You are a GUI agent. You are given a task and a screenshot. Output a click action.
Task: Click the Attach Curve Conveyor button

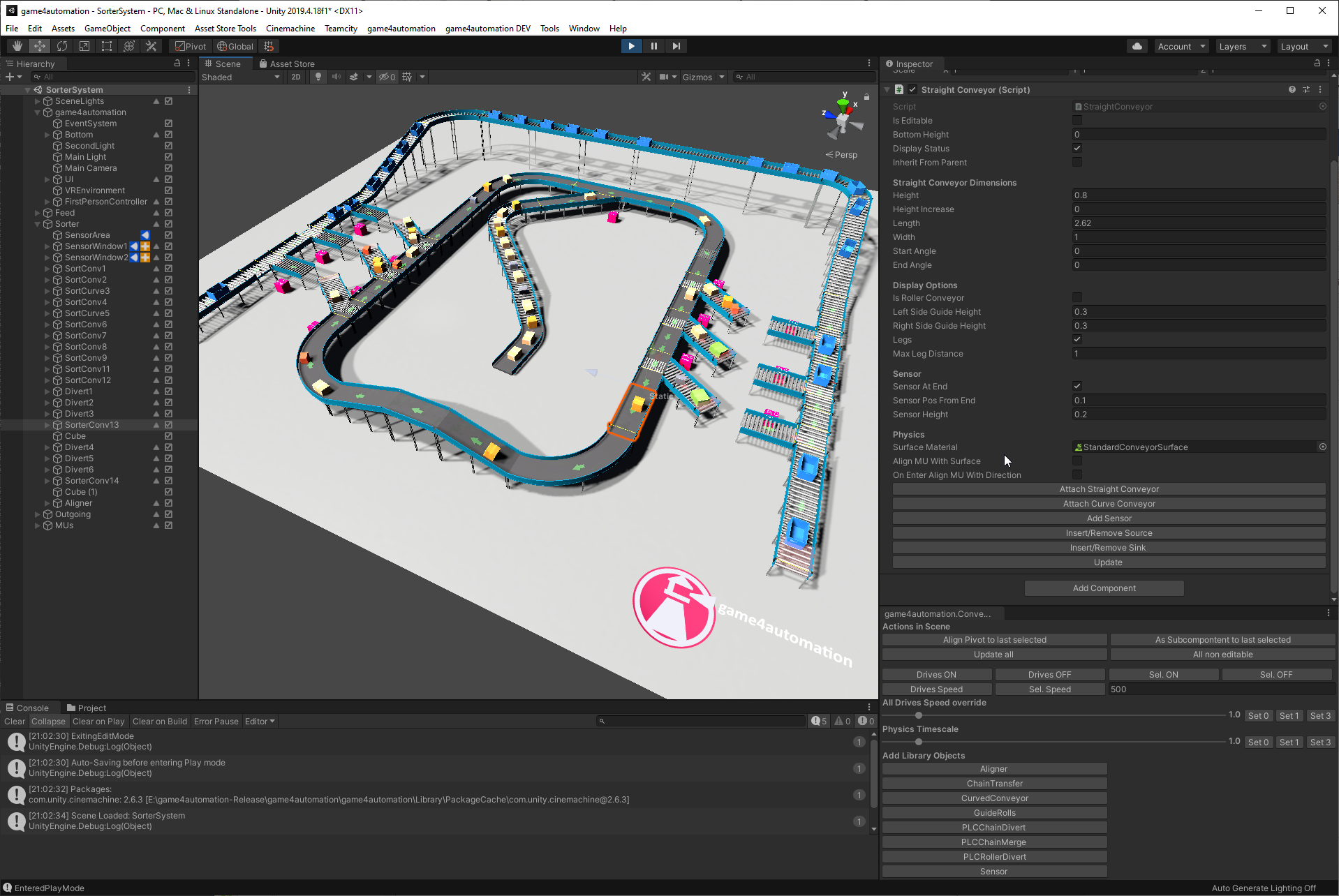(1108, 504)
